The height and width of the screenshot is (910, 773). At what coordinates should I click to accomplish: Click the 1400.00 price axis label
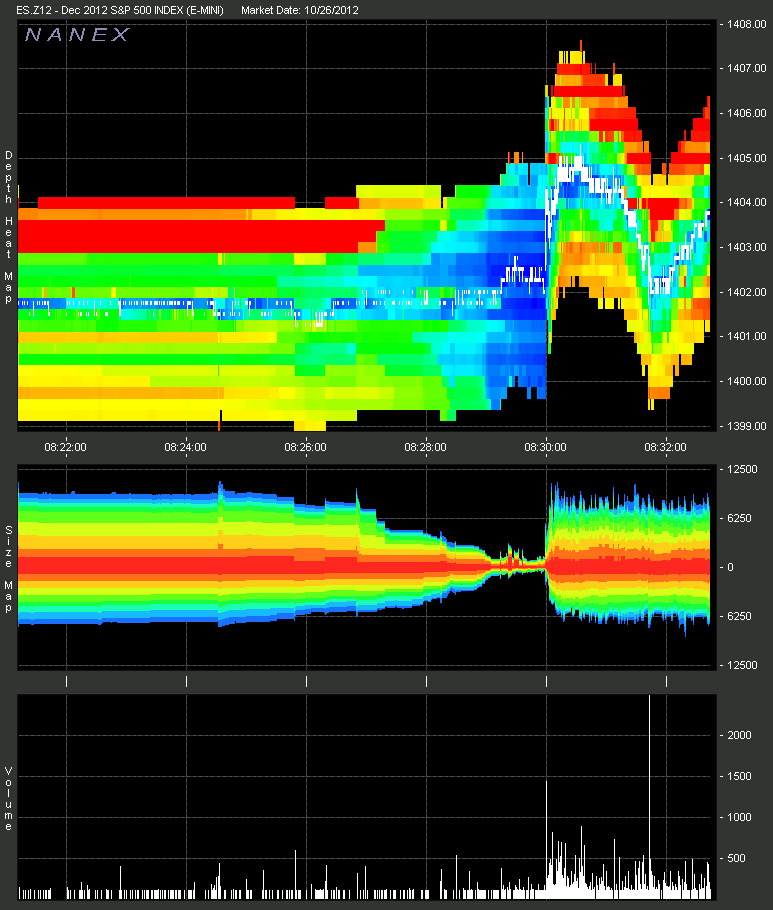[746, 381]
